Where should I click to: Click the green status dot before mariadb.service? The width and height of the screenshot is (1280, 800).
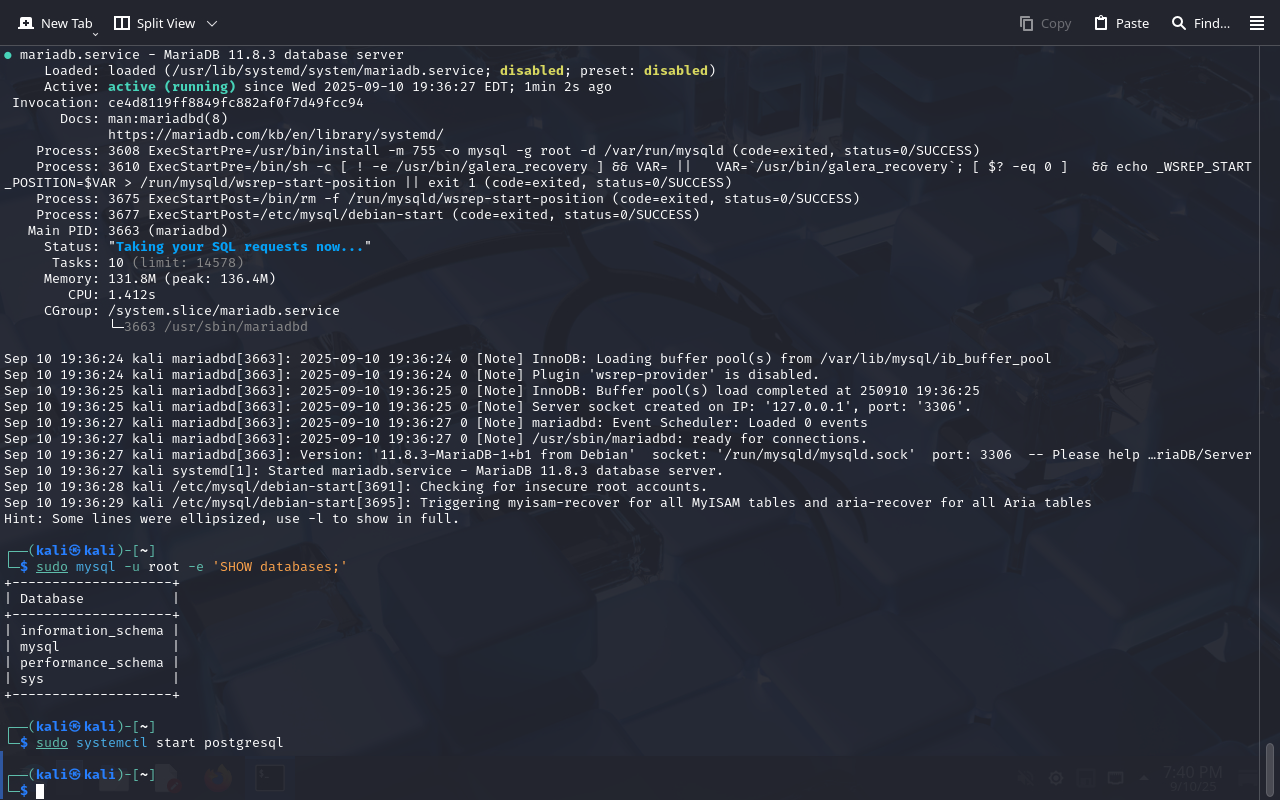point(8,55)
